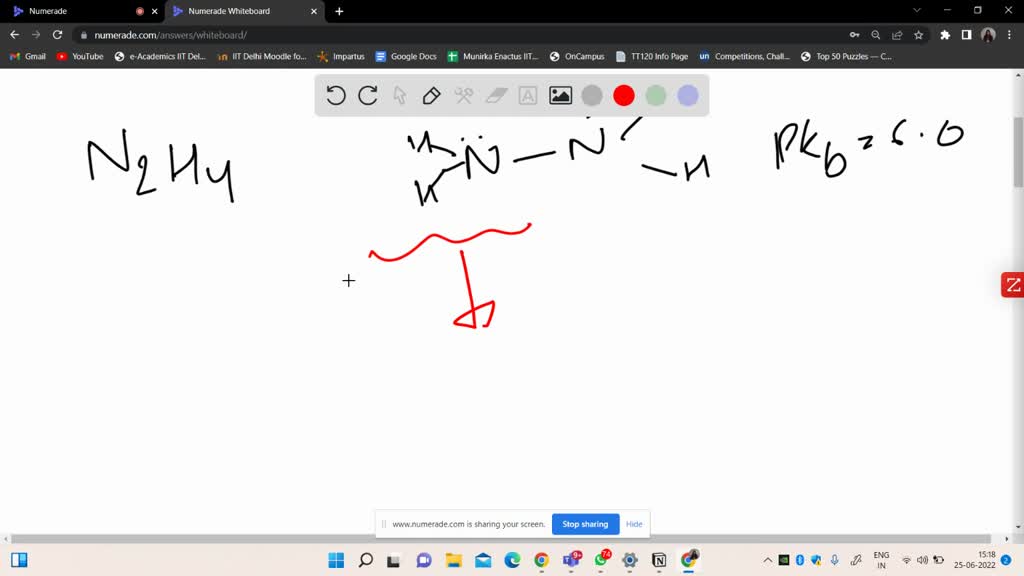
Task: Pick the gray pen color
Action: (592, 95)
